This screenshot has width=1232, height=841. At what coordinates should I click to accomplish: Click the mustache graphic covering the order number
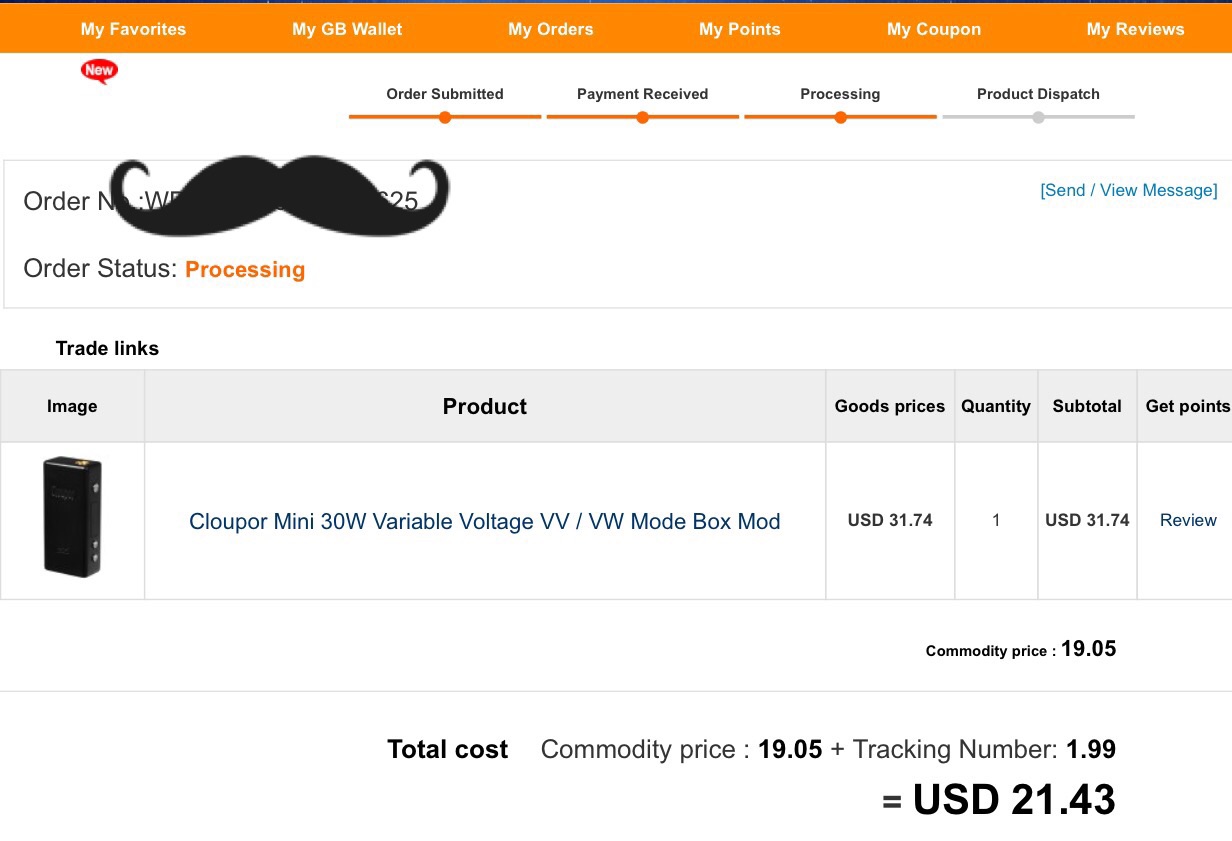click(x=278, y=195)
